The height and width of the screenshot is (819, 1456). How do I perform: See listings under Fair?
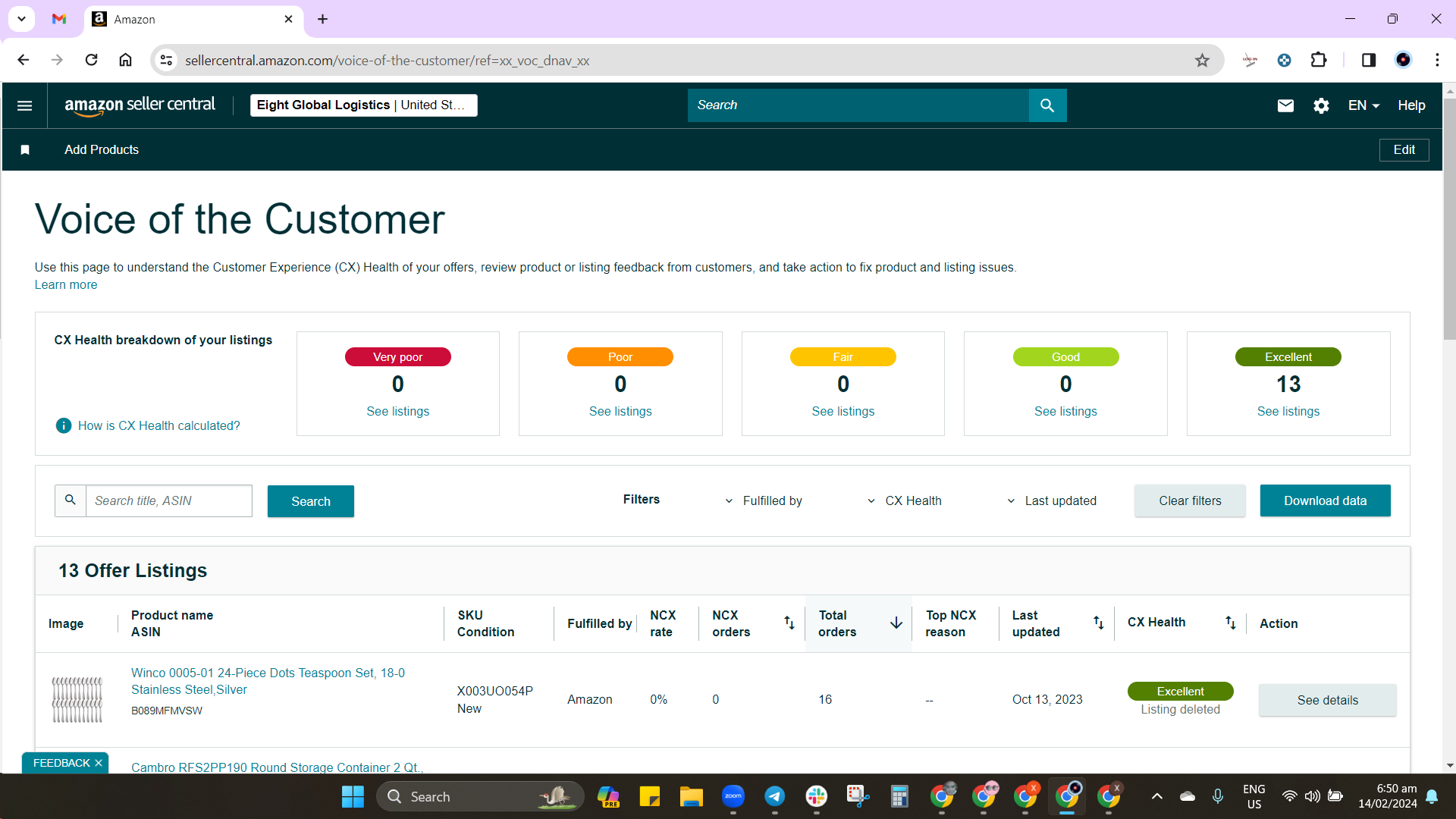tap(843, 411)
